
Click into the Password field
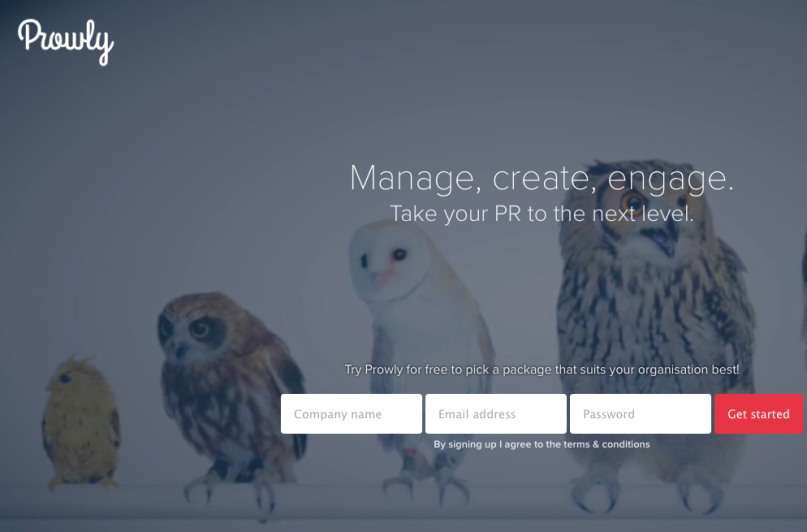(x=641, y=414)
